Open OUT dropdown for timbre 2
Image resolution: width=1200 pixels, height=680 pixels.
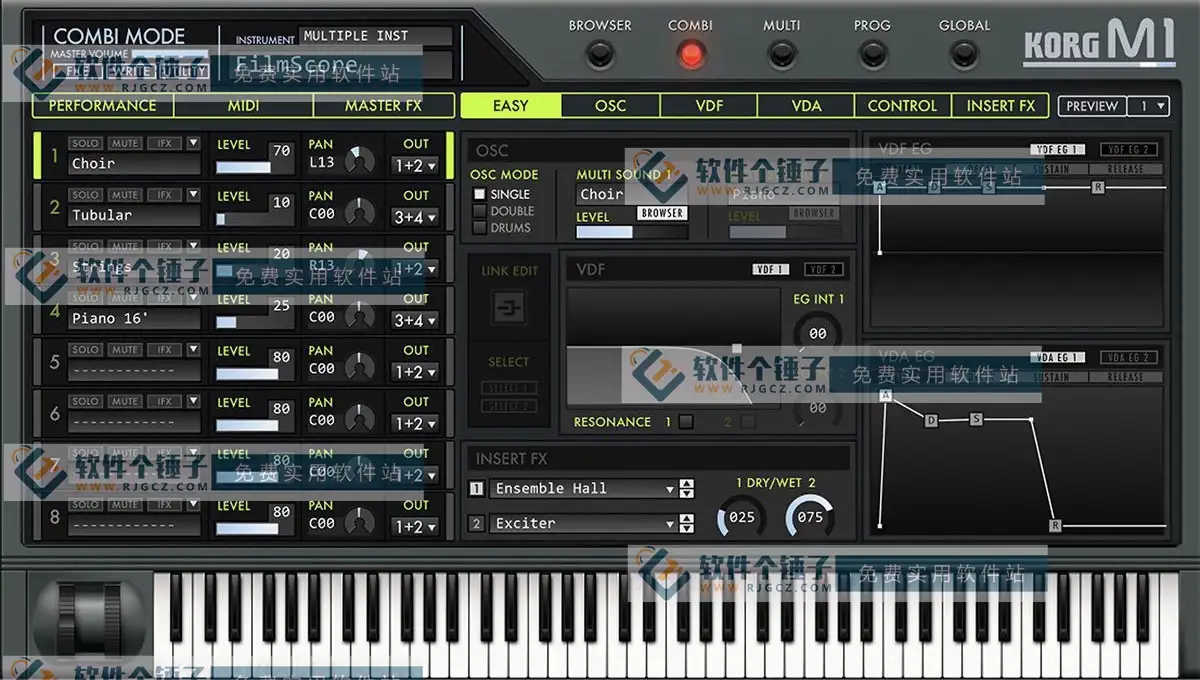[416, 217]
